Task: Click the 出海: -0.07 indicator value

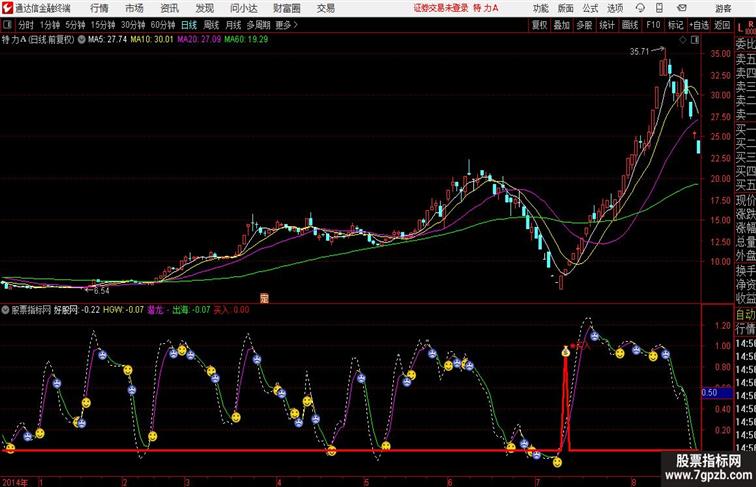Action: coord(191,310)
